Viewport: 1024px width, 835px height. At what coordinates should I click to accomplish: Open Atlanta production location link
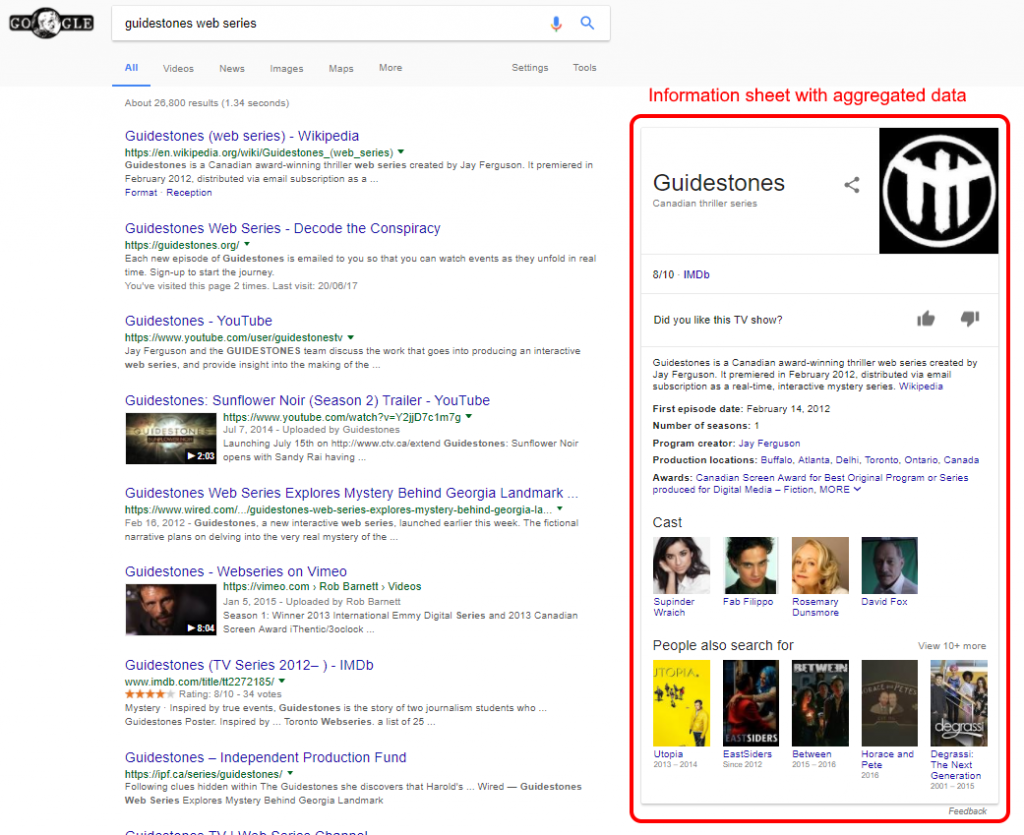click(814, 460)
